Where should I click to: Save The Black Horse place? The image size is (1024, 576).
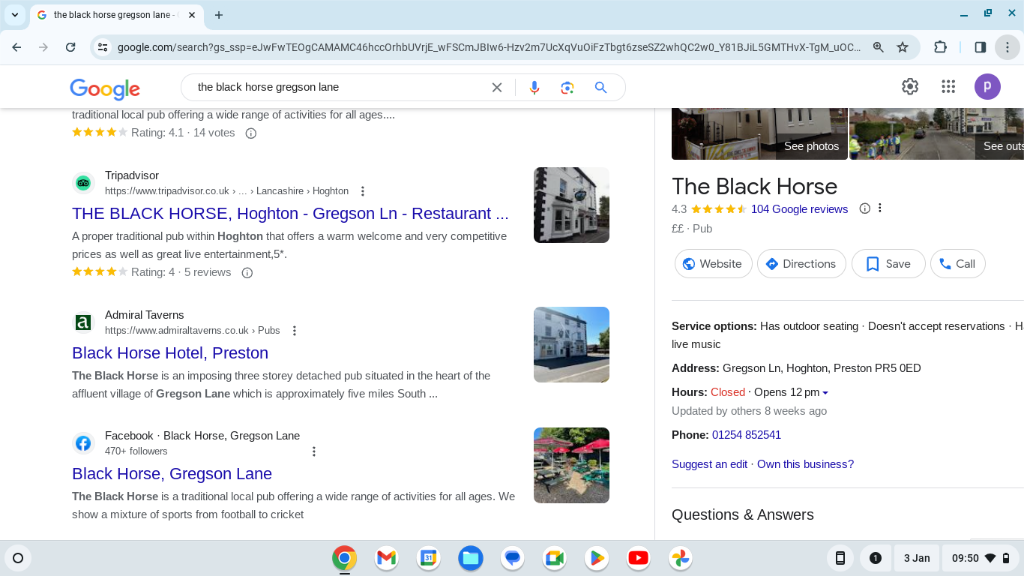click(x=888, y=264)
